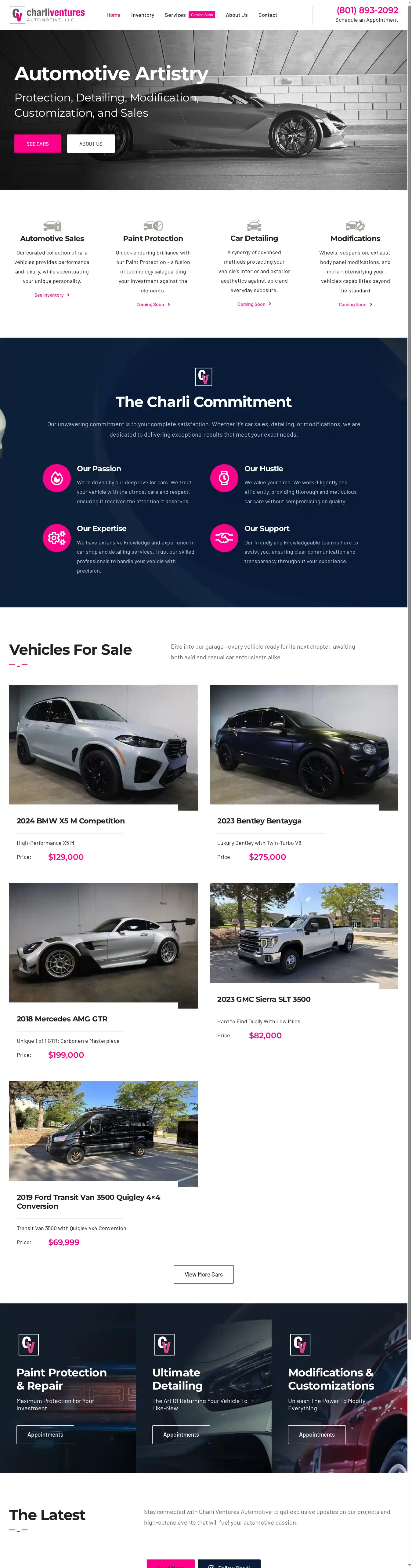Open the Inventory menu item
412x1568 pixels.
(143, 15)
